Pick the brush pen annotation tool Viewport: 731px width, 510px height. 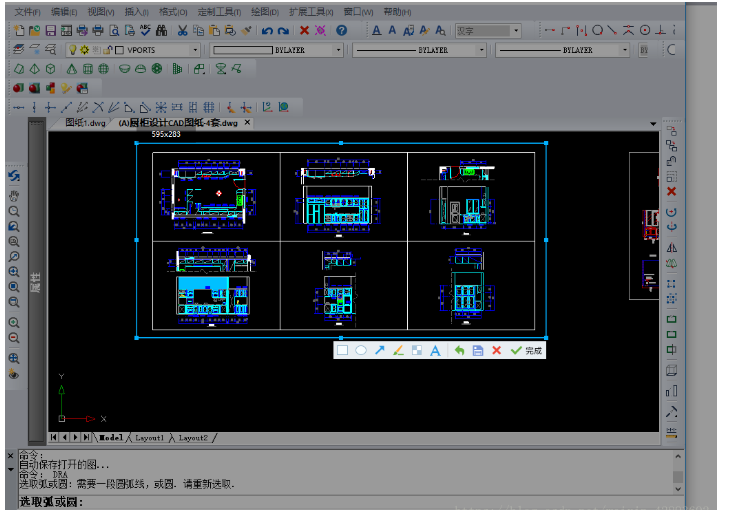tap(398, 351)
